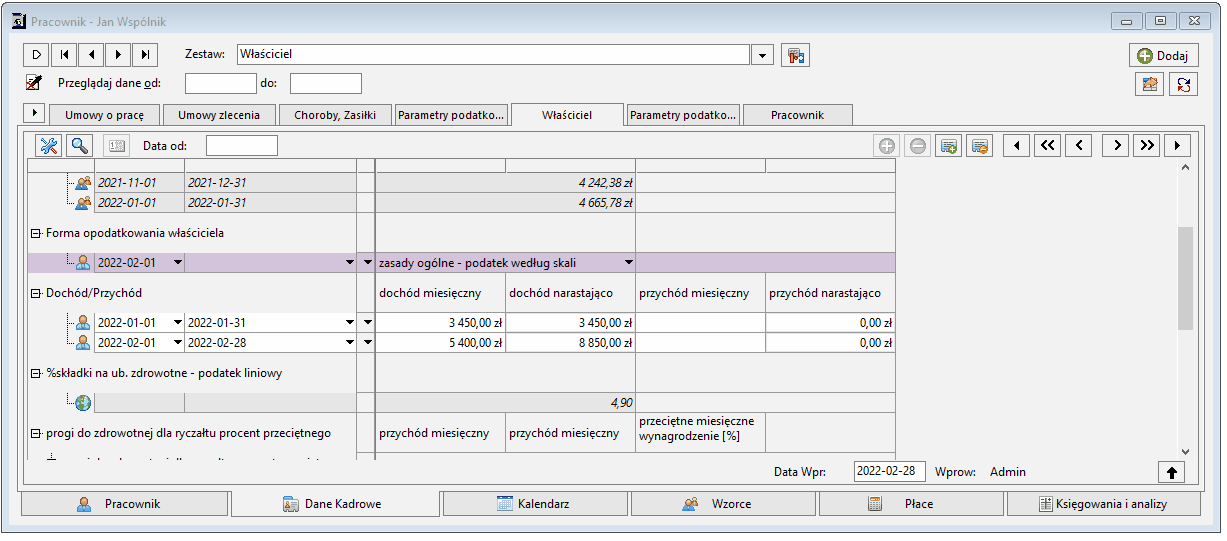Click the magnifier search icon

tap(79, 146)
